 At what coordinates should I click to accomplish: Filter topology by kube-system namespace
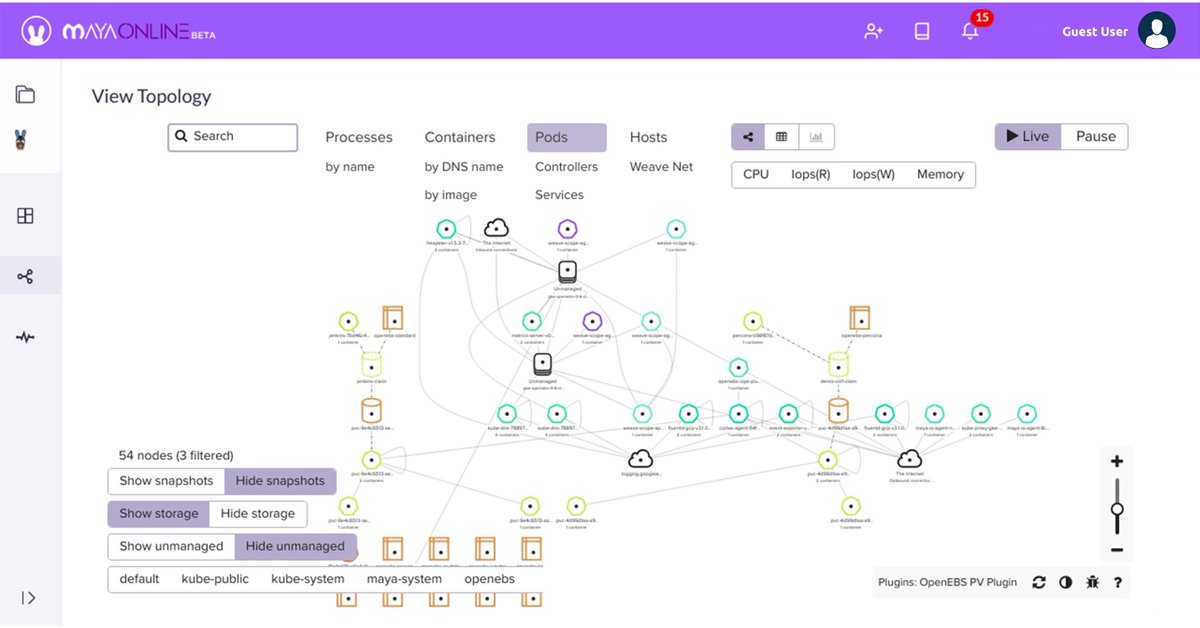point(307,578)
